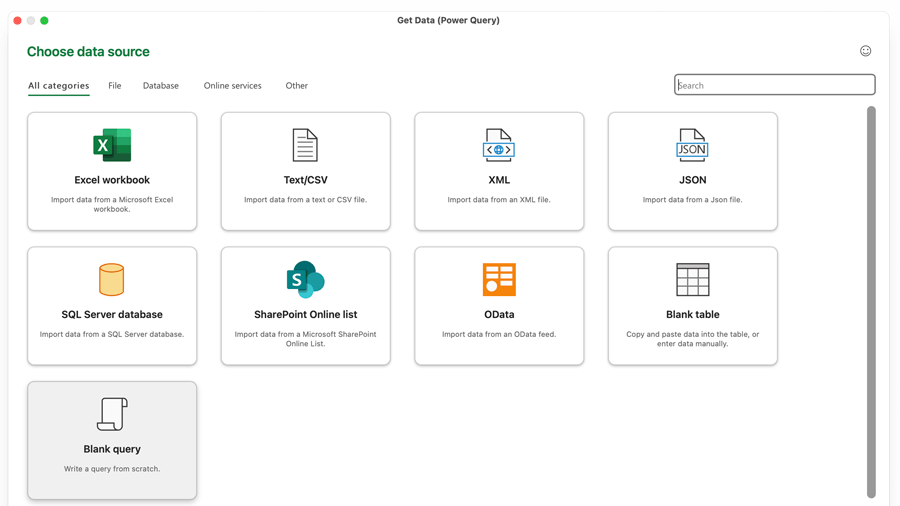Choose the Blank table title label
Viewport: 900px width, 506px height.
click(692, 314)
